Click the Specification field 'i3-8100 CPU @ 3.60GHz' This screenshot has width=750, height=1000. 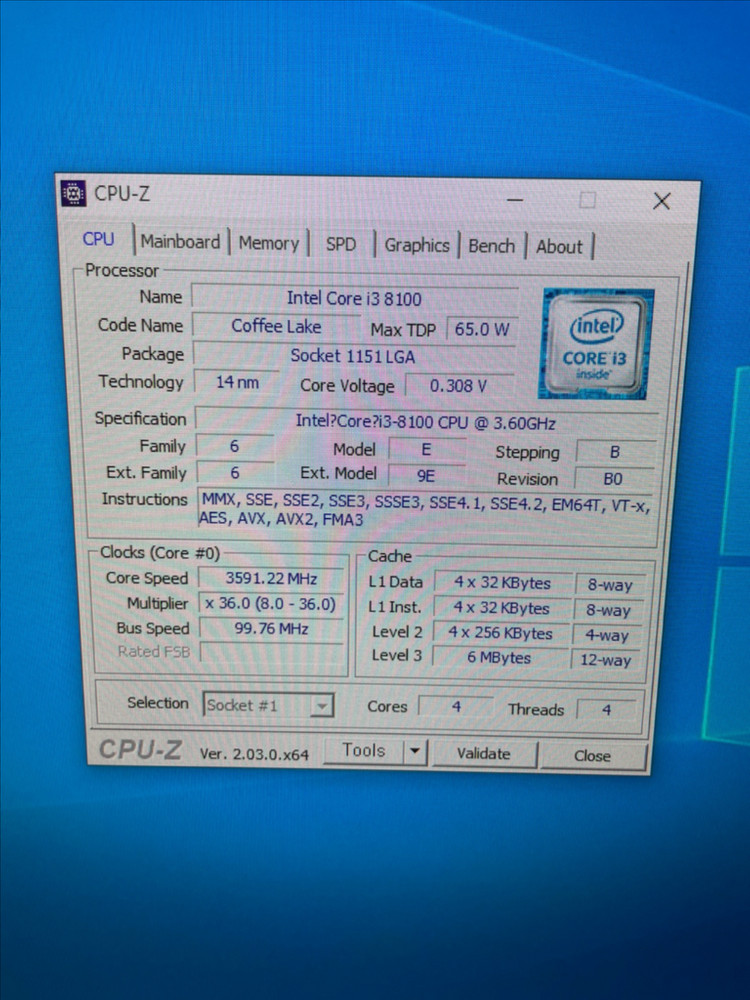tap(425, 422)
